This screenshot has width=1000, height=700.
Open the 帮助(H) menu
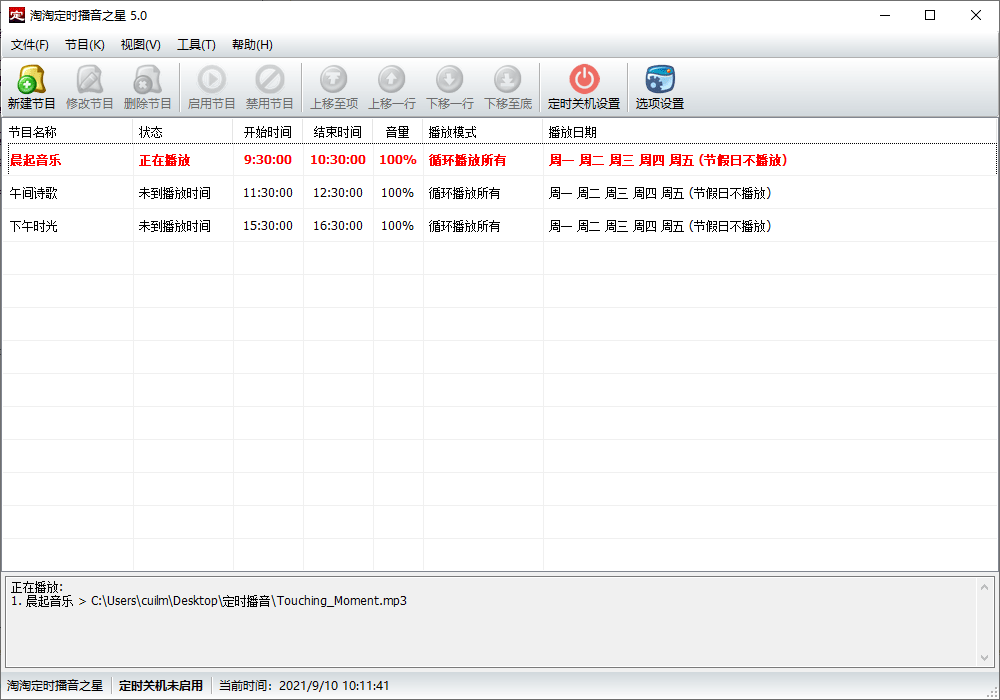tap(252, 45)
